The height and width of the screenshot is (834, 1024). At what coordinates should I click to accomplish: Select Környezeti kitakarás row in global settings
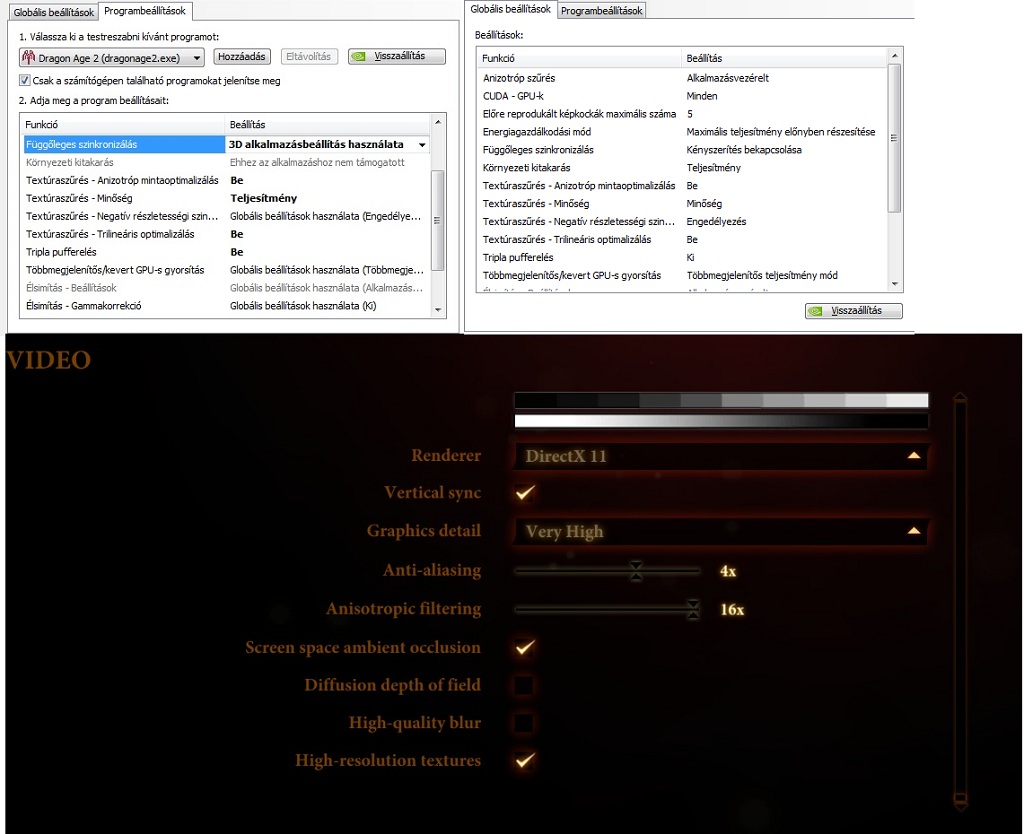coord(683,168)
